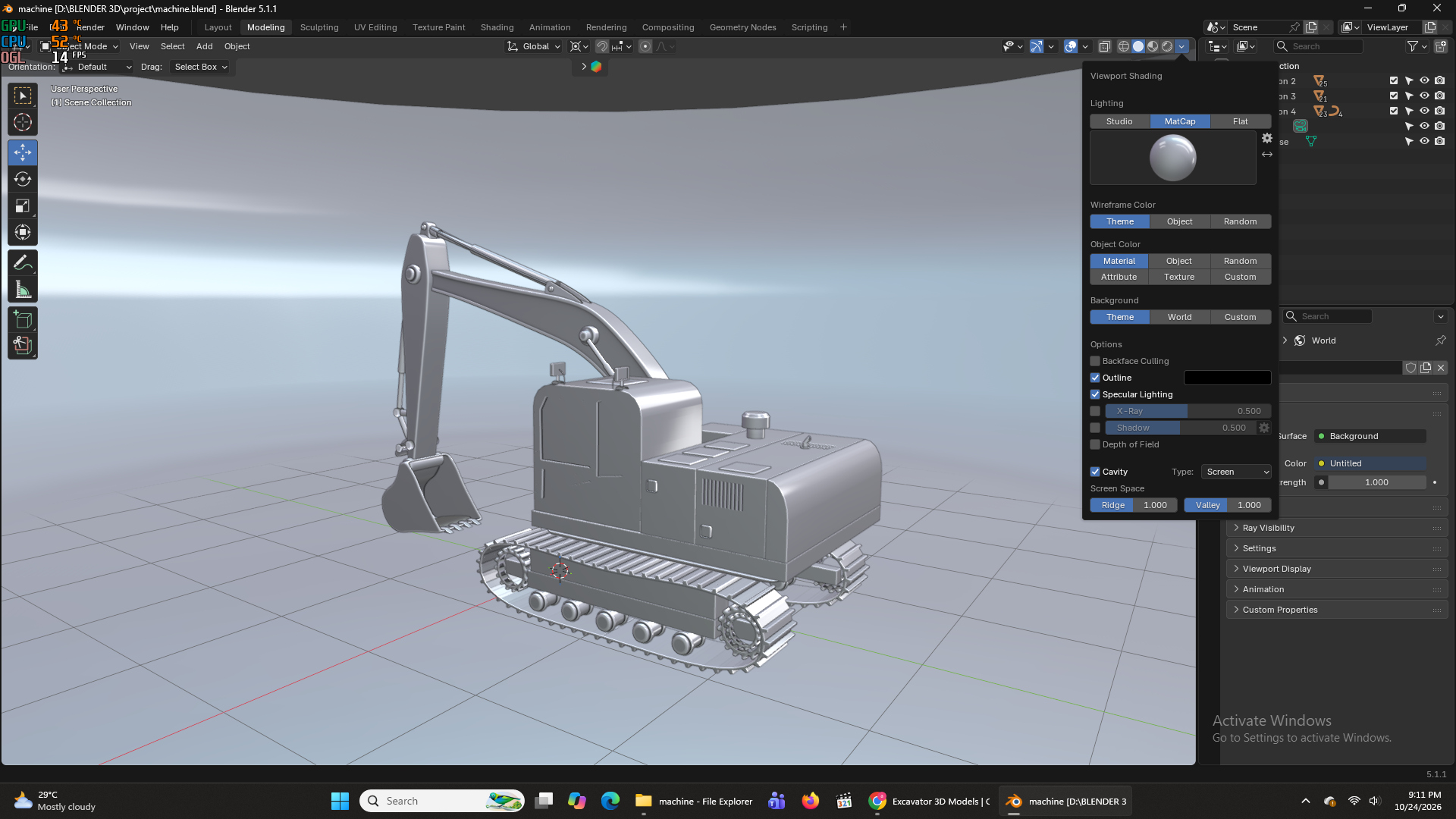Viewport: 1456px width, 819px height.
Task: Toggle snapping magnet icon
Action: tap(601, 46)
